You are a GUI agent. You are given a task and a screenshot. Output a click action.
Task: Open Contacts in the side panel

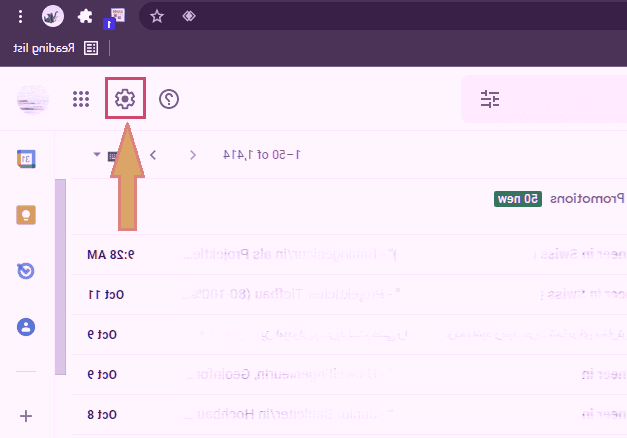(x=27, y=327)
